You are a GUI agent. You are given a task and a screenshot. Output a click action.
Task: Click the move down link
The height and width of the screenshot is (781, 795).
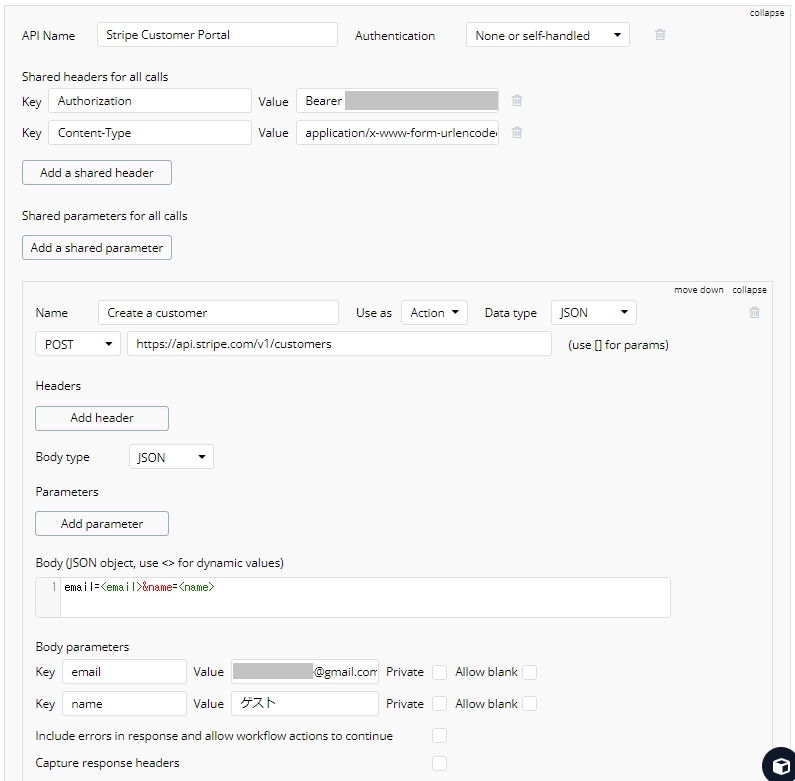tap(698, 290)
